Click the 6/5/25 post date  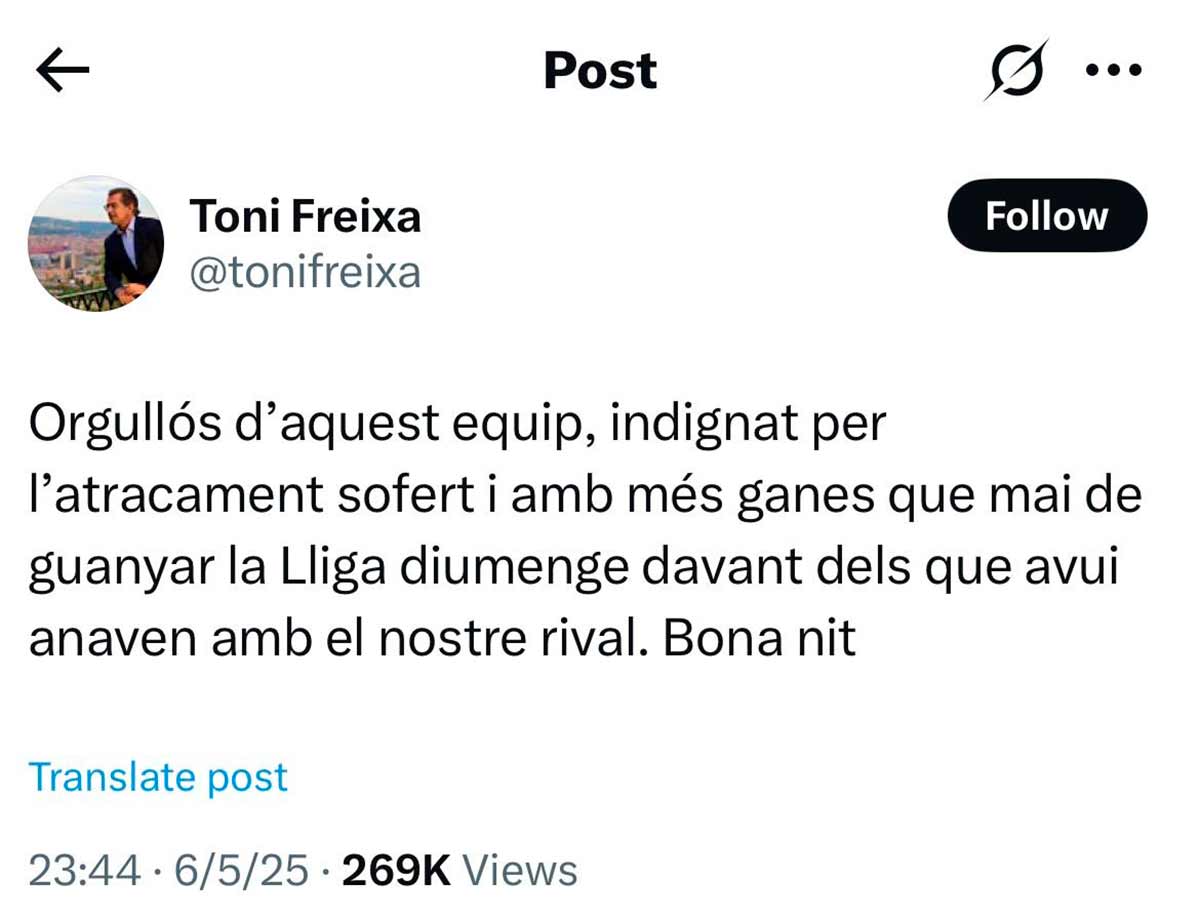241,870
